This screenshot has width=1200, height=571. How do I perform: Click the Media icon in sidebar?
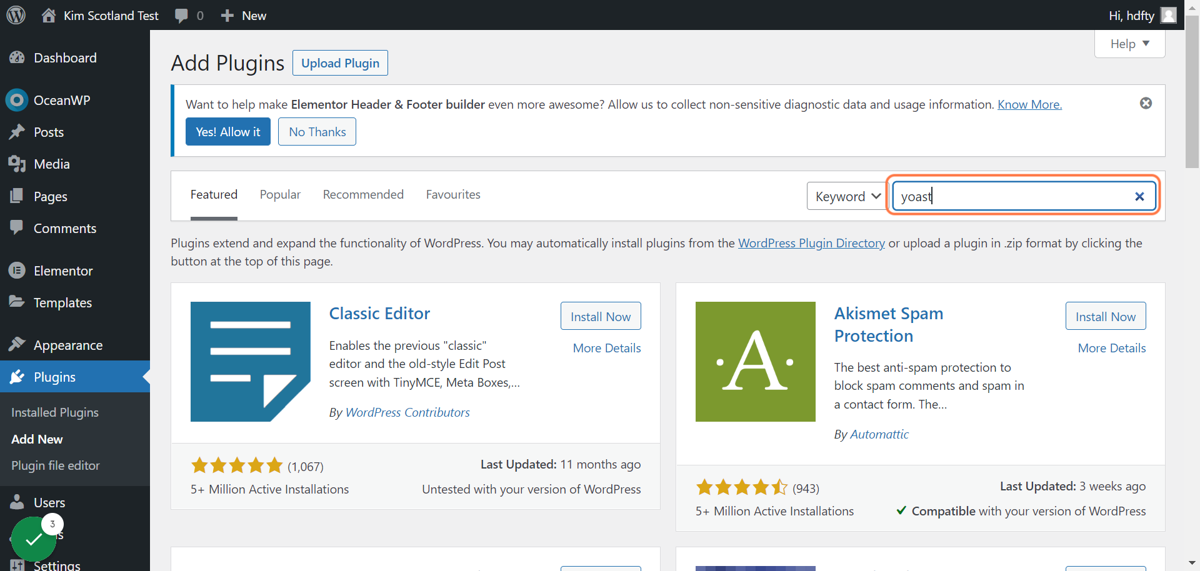click(x=16, y=164)
